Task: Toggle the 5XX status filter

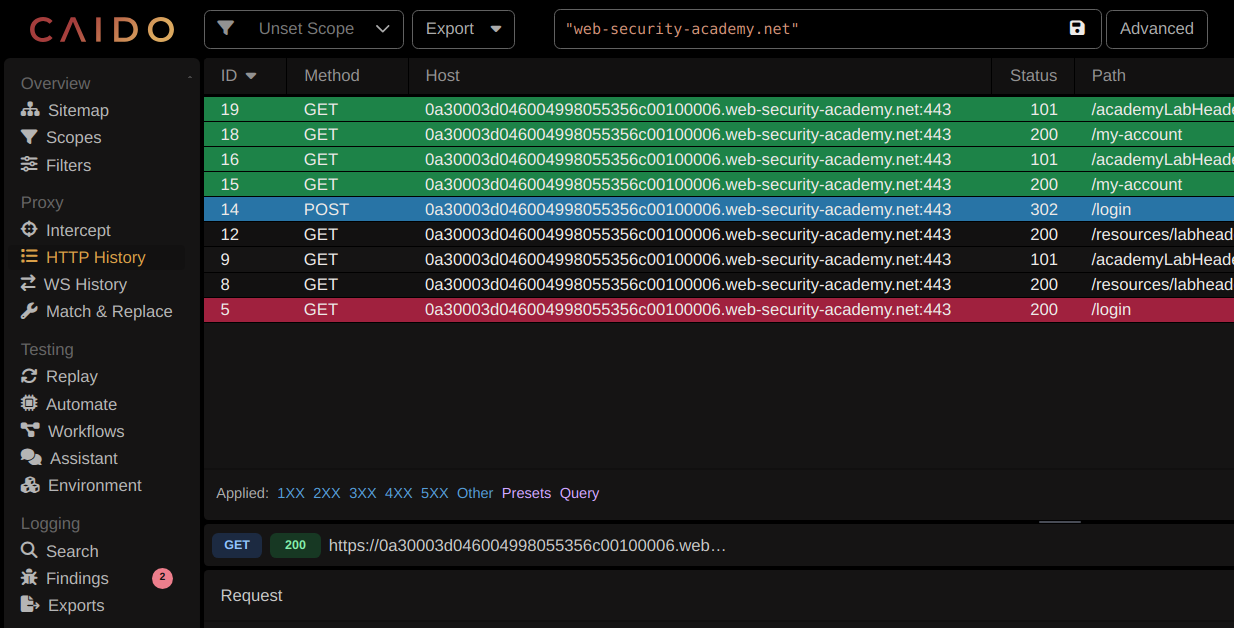Action: pos(435,493)
